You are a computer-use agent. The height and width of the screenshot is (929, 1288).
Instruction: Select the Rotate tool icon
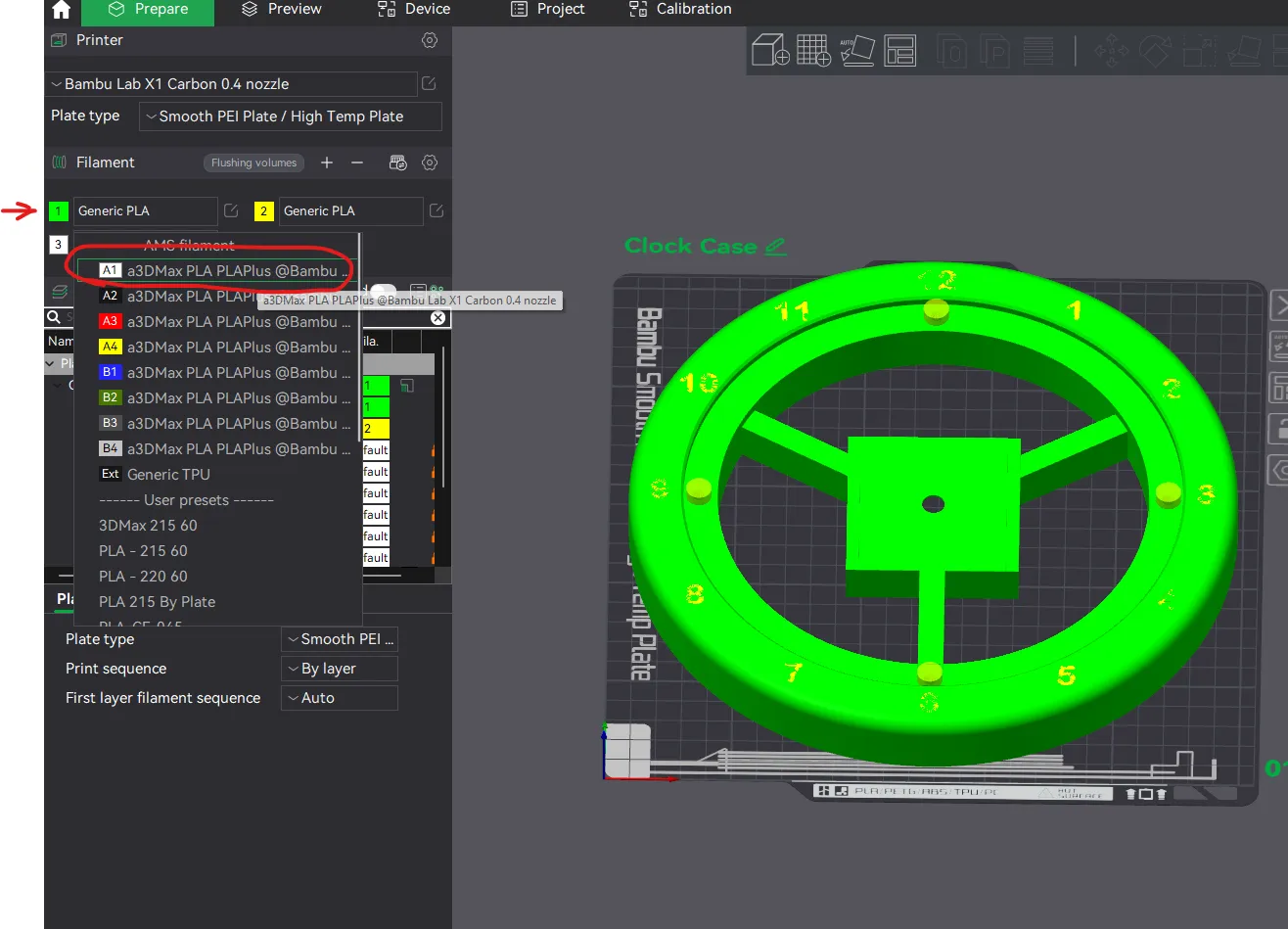1155,49
